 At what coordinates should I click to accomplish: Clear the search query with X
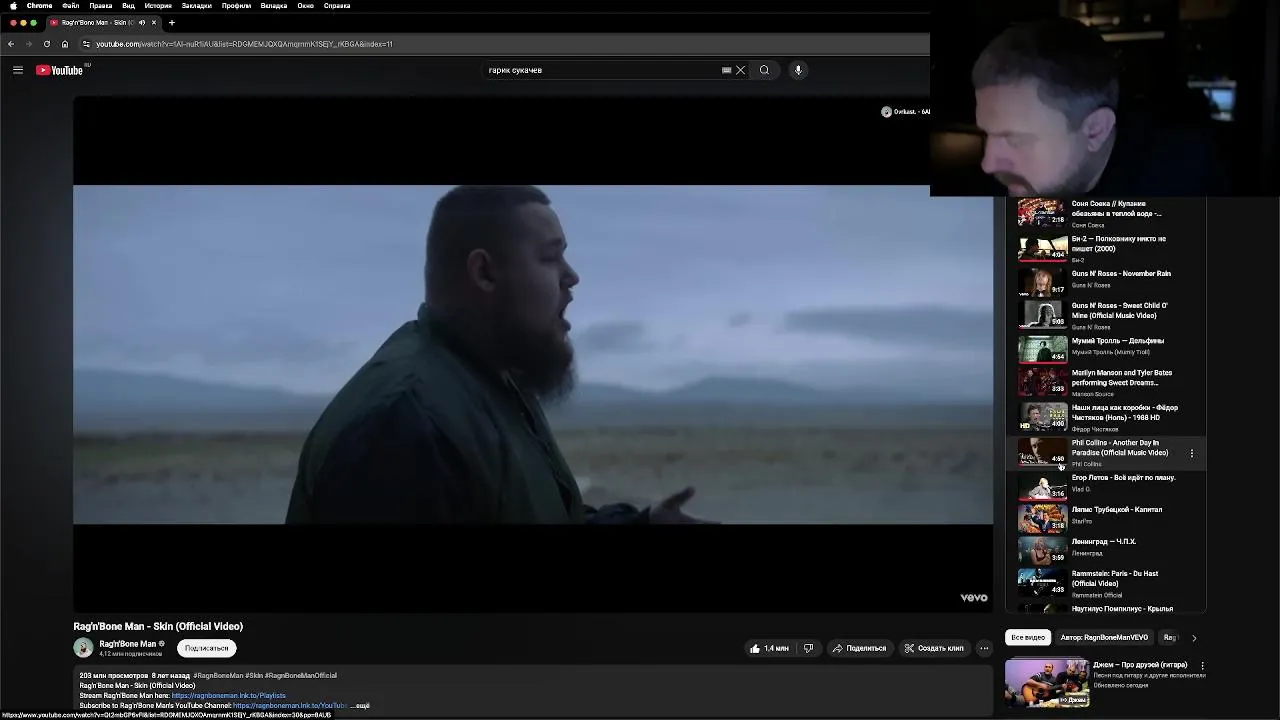[x=740, y=70]
